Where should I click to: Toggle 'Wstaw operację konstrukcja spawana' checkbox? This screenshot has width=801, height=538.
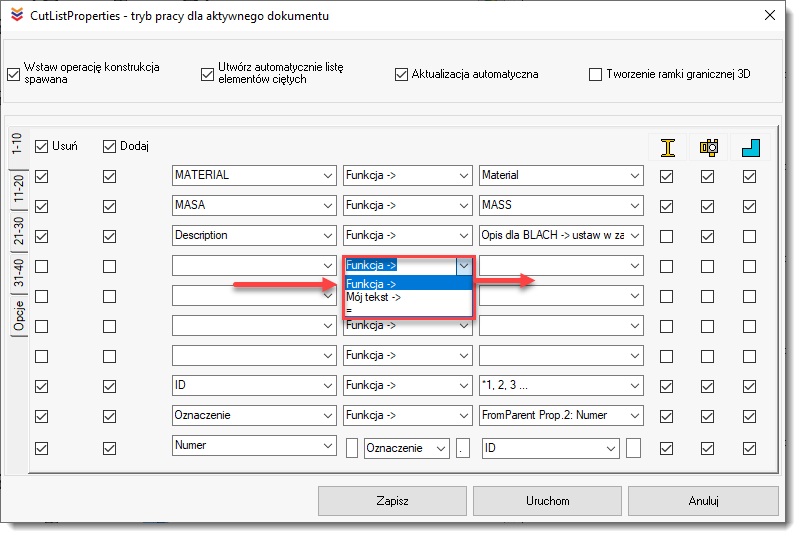14,73
